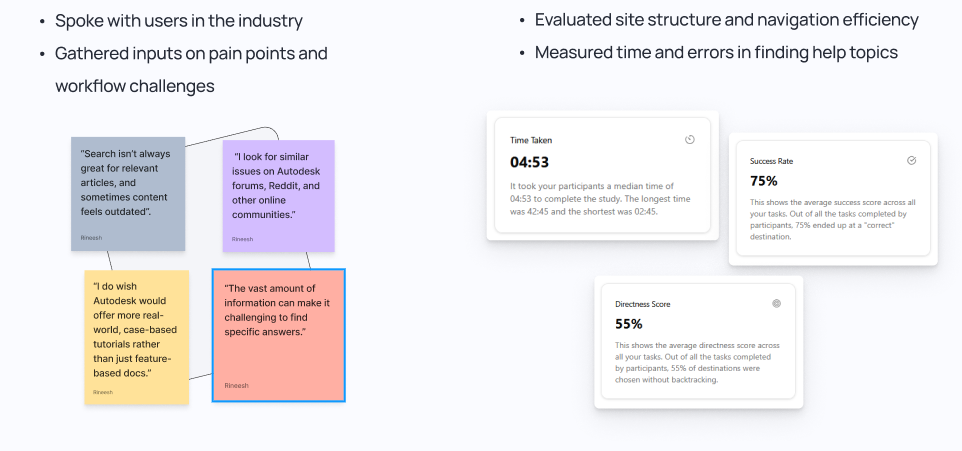This screenshot has width=962, height=451.
Task: Click the 75% success rate value
Action: [764, 181]
